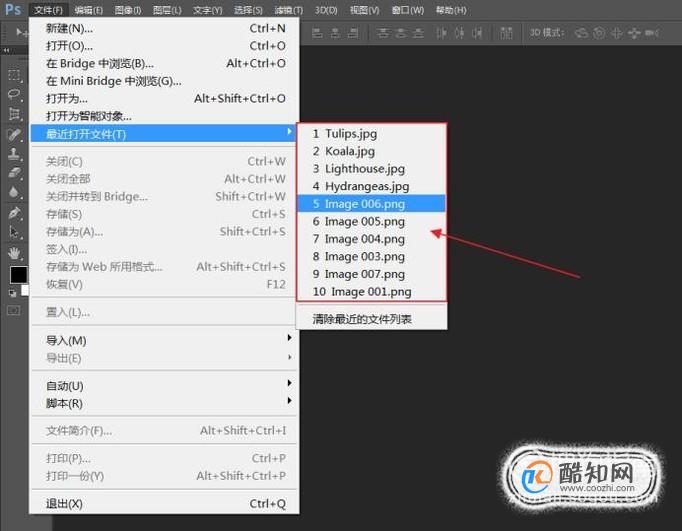Close the open 文件(F) menu
Image resolution: width=682 pixels, height=531 pixels.
point(48,10)
